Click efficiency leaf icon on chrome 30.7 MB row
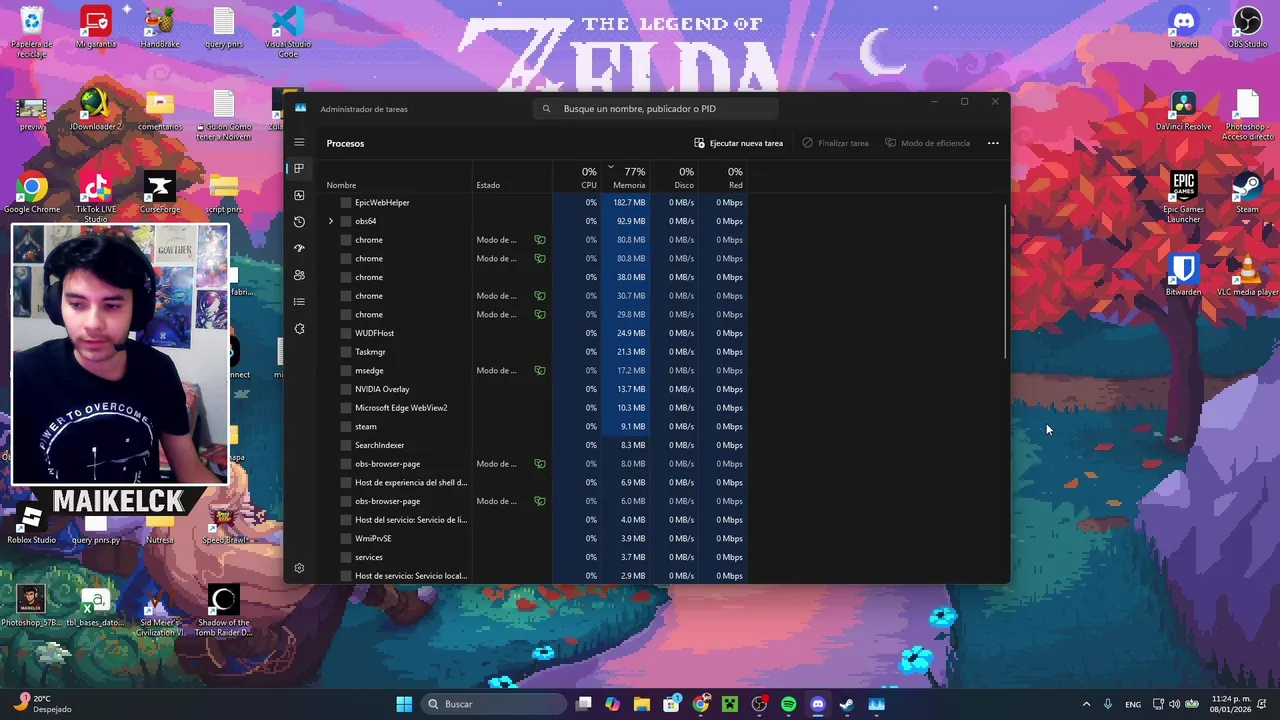The height and width of the screenshot is (720, 1280). coord(540,296)
